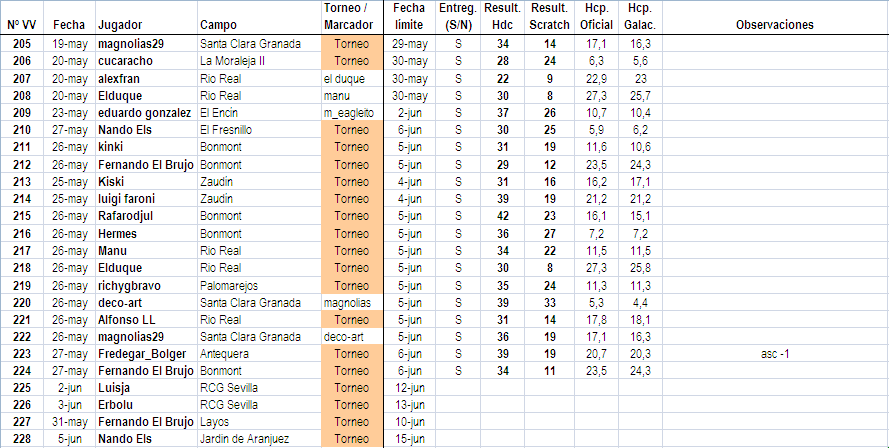Image resolution: width=889 pixels, height=448 pixels.
Task: Click the 'Observaciones' column header
Action: point(774,25)
